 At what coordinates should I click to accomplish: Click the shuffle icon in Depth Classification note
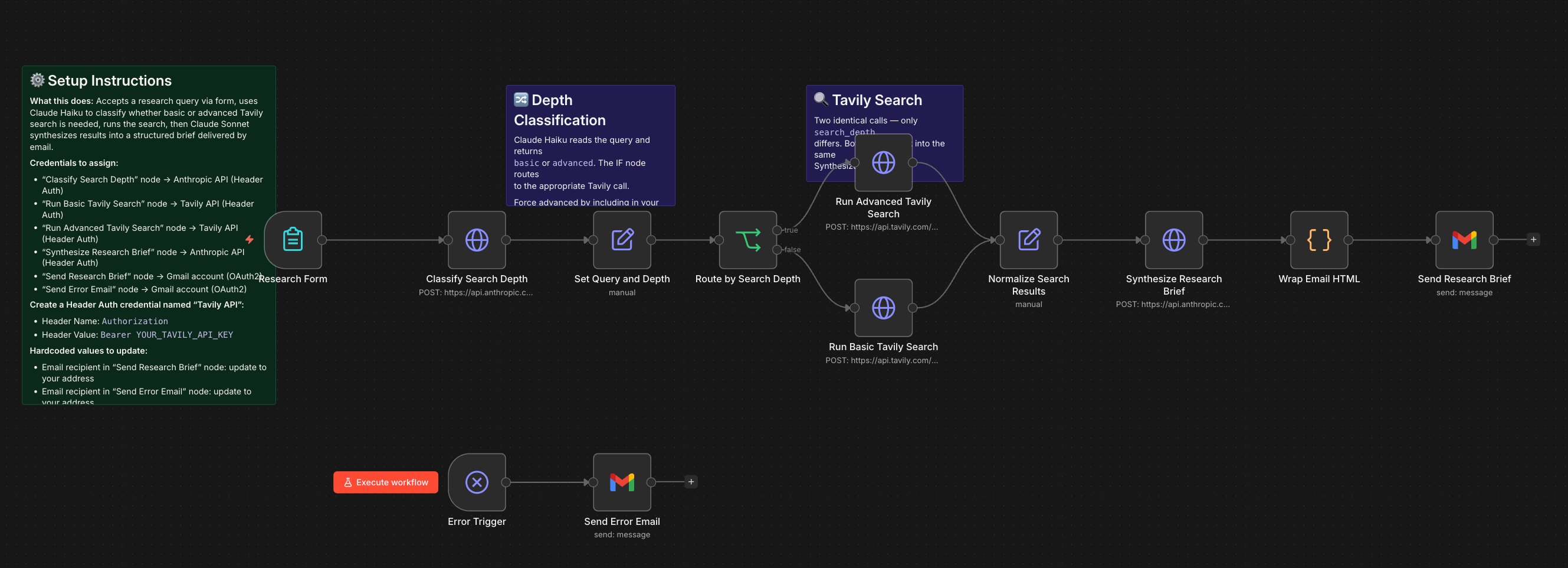[521, 99]
